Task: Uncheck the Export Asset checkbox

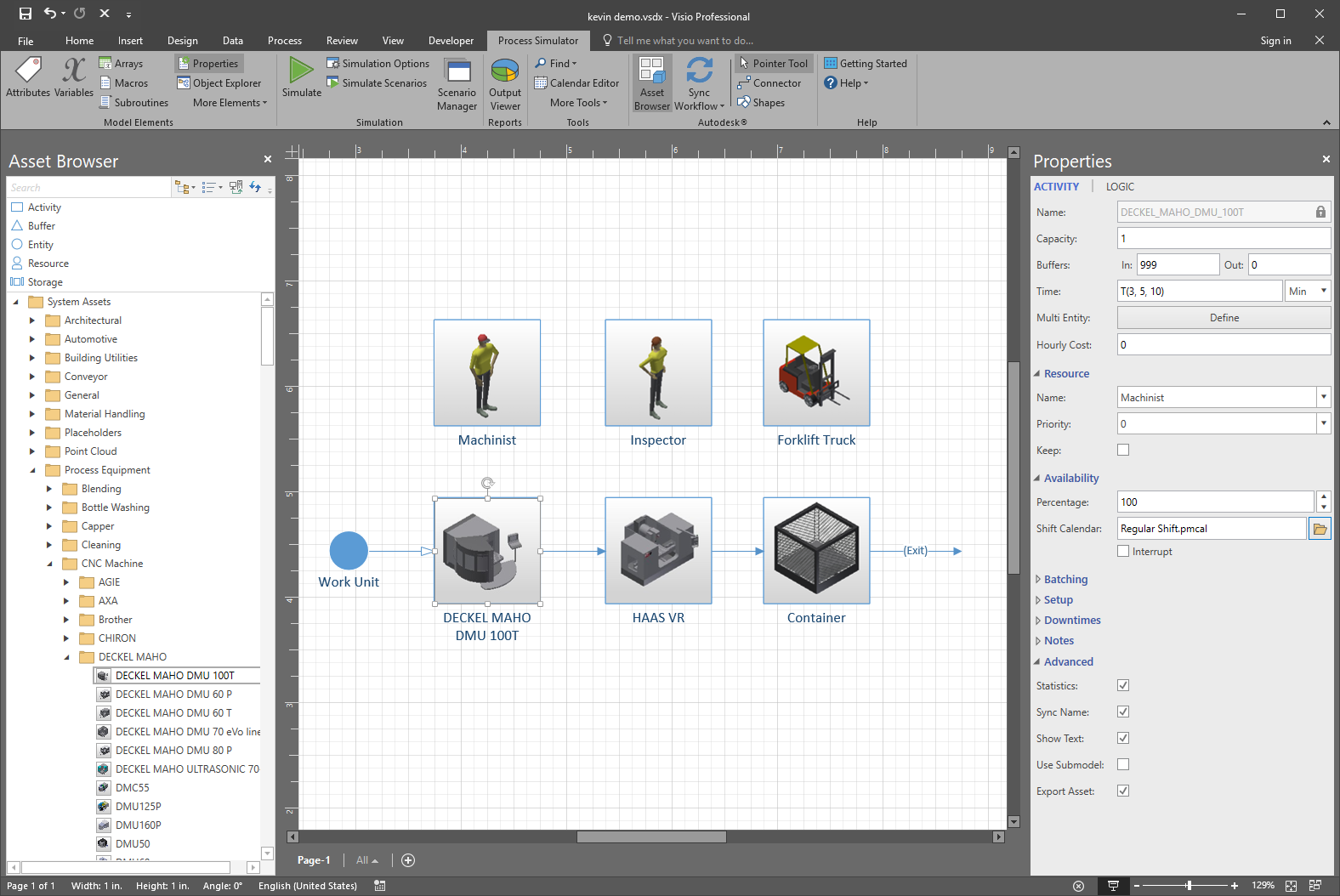Action: tap(1123, 791)
